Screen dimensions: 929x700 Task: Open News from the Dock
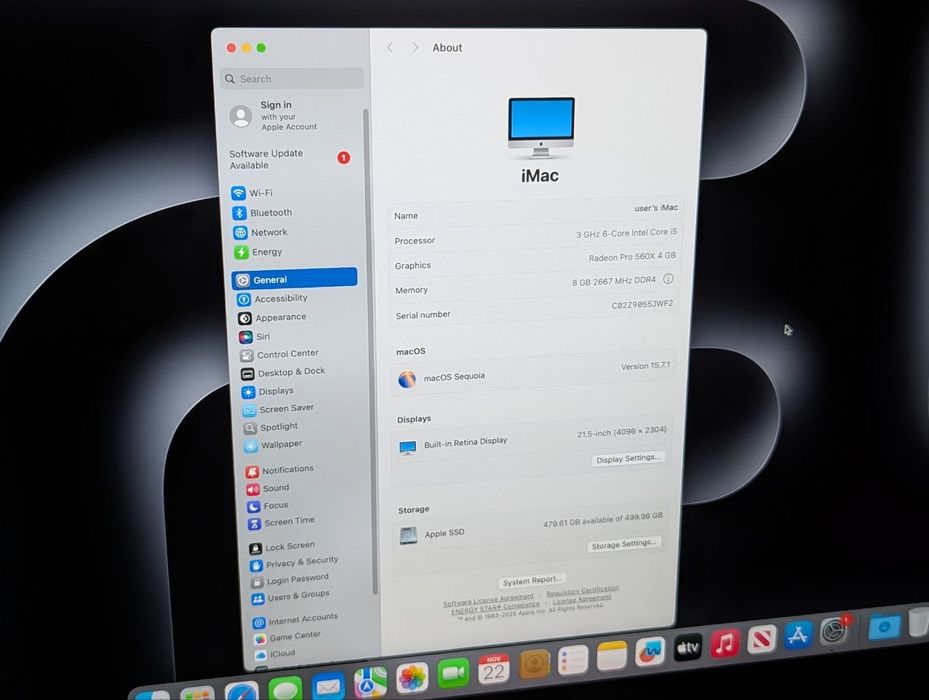tap(761, 640)
